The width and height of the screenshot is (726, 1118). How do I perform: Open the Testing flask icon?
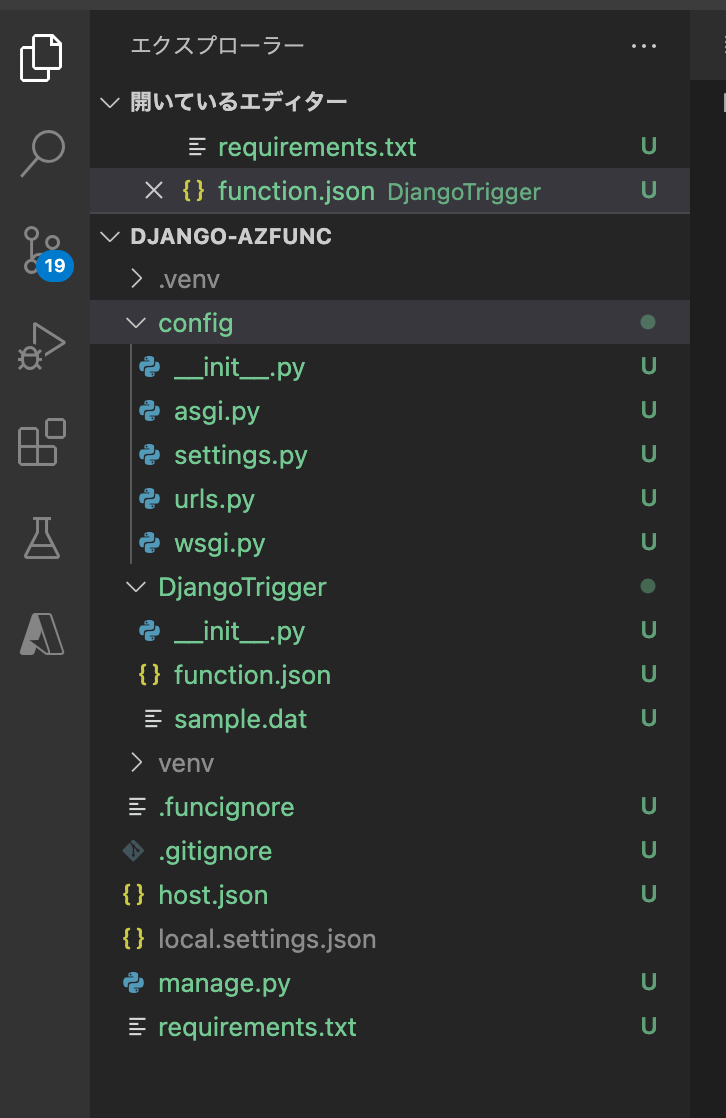tap(42, 538)
